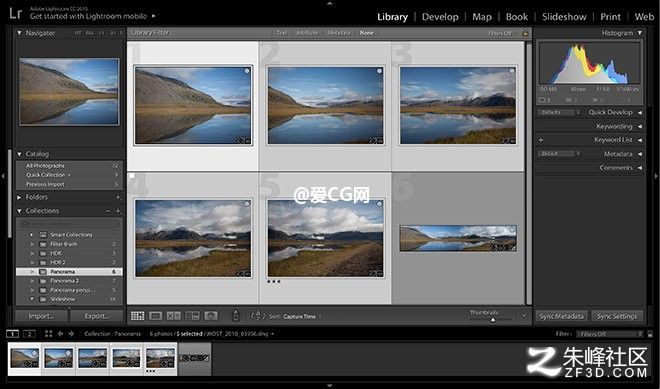
Task: Toggle the main window display button
Action: pyautogui.click(x=13, y=334)
